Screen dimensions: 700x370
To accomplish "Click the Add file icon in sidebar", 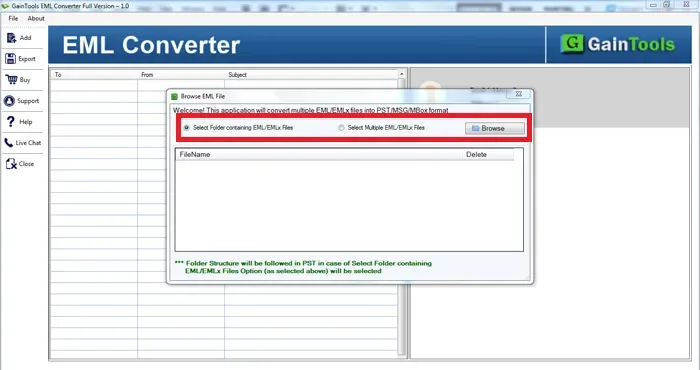I will coord(11,38).
